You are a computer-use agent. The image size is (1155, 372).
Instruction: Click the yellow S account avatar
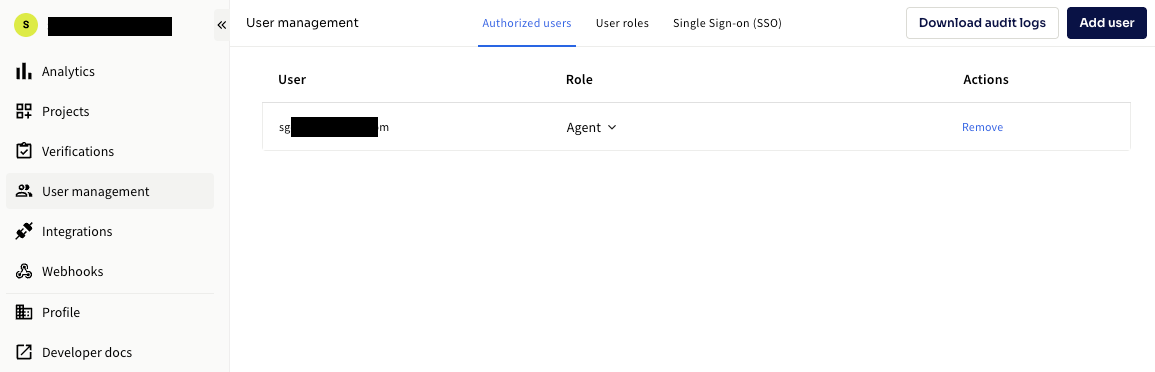27,25
